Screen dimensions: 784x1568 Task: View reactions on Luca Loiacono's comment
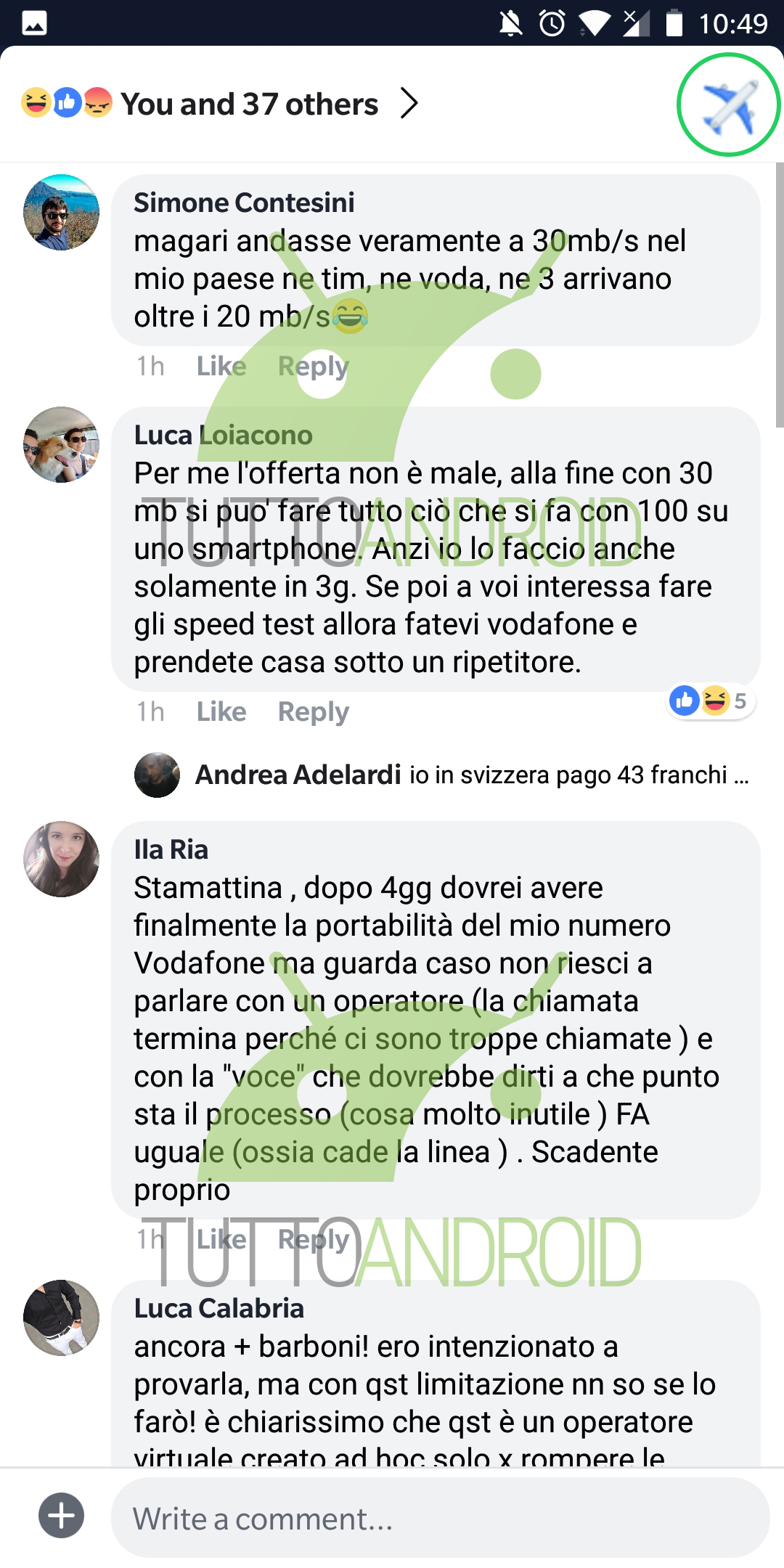[x=711, y=701]
